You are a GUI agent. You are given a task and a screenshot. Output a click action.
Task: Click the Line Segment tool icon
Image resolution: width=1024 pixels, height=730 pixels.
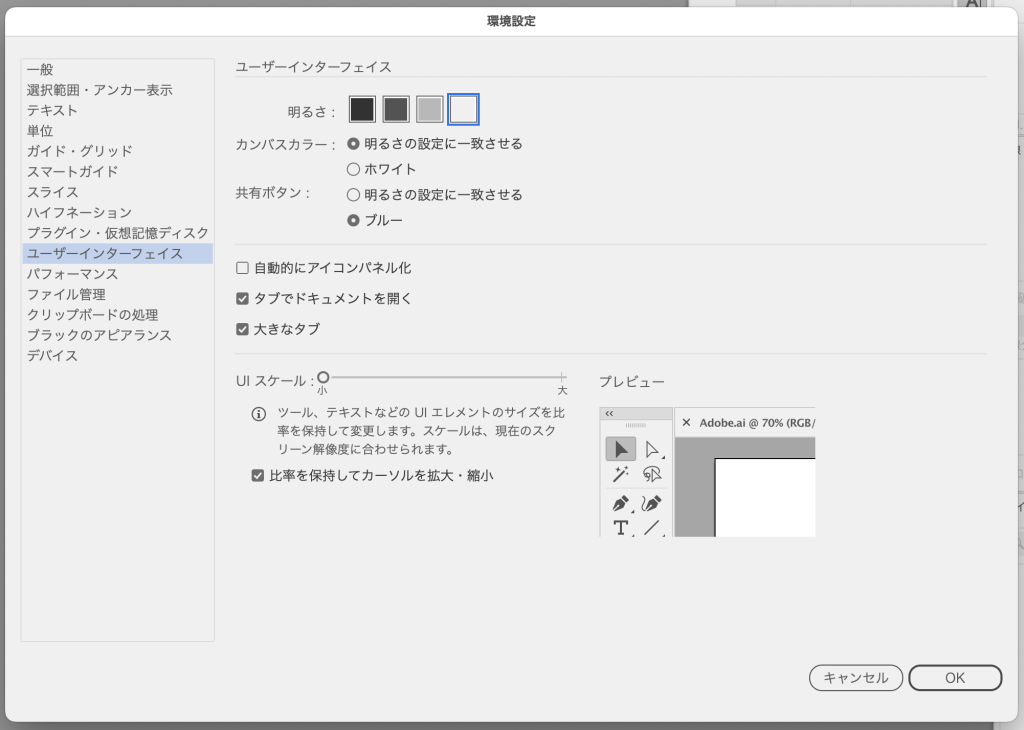point(653,528)
